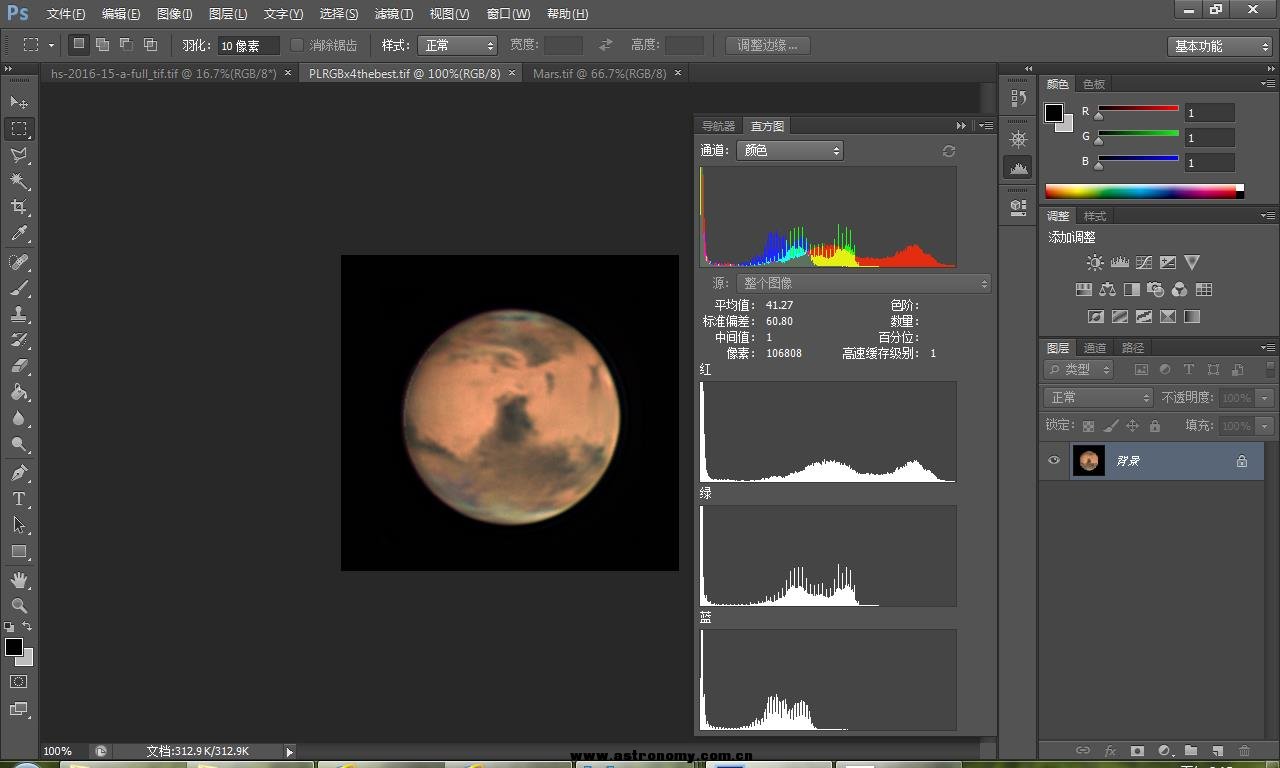The image size is (1280, 768).
Task: Select the Paint Bucket tool
Action: (x=19, y=392)
